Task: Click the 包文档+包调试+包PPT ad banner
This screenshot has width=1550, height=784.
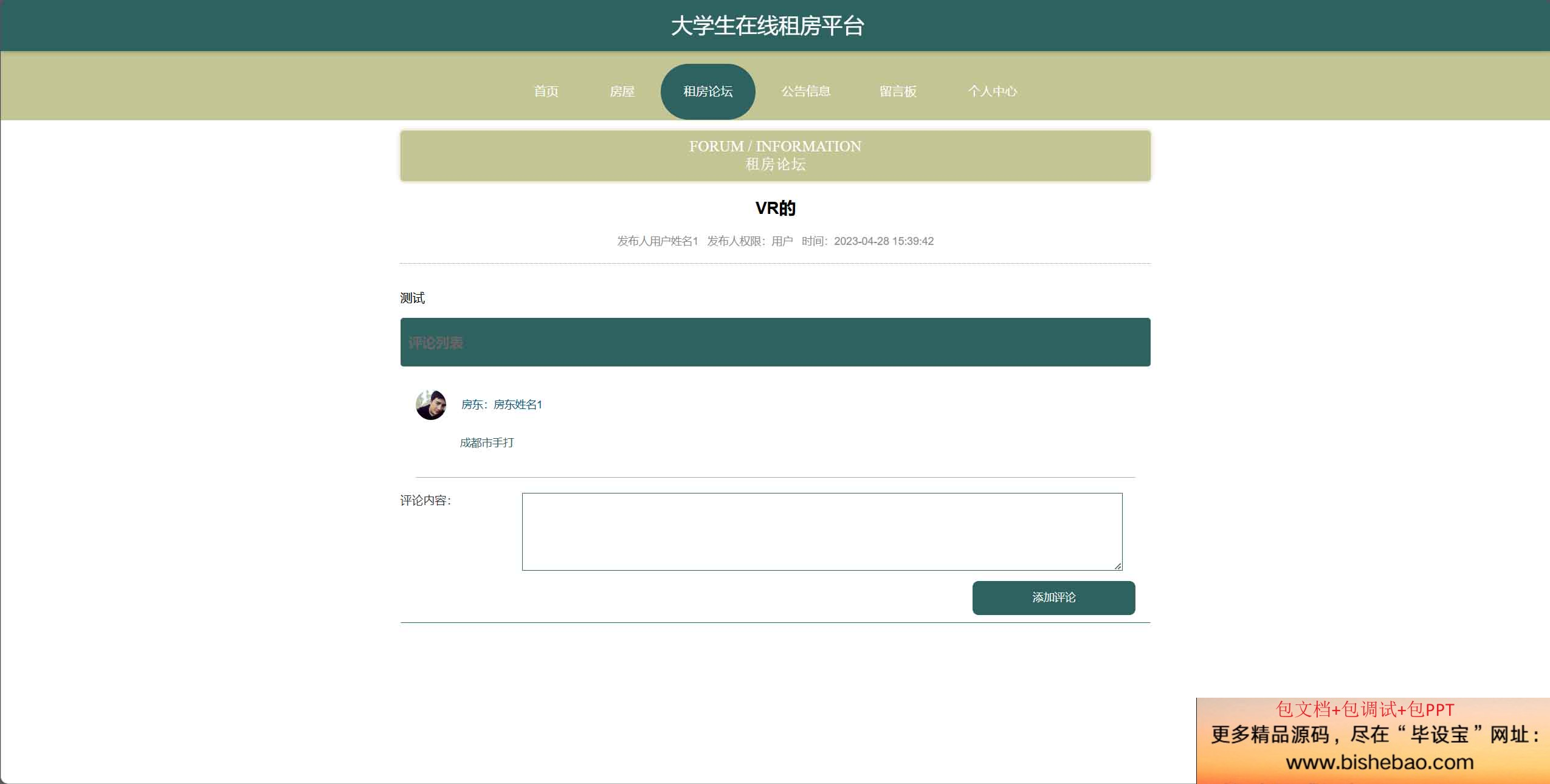Action: pos(1365,709)
